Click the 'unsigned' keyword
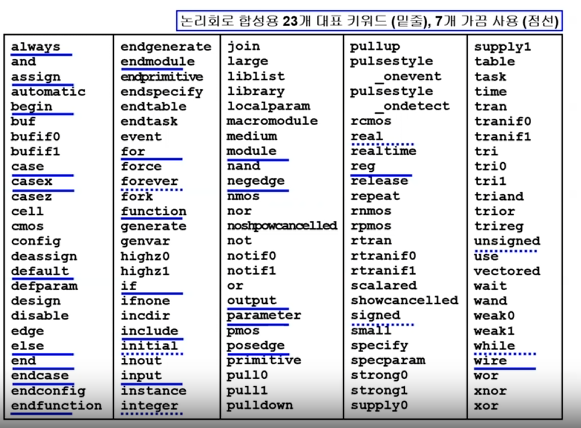 point(507,241)
